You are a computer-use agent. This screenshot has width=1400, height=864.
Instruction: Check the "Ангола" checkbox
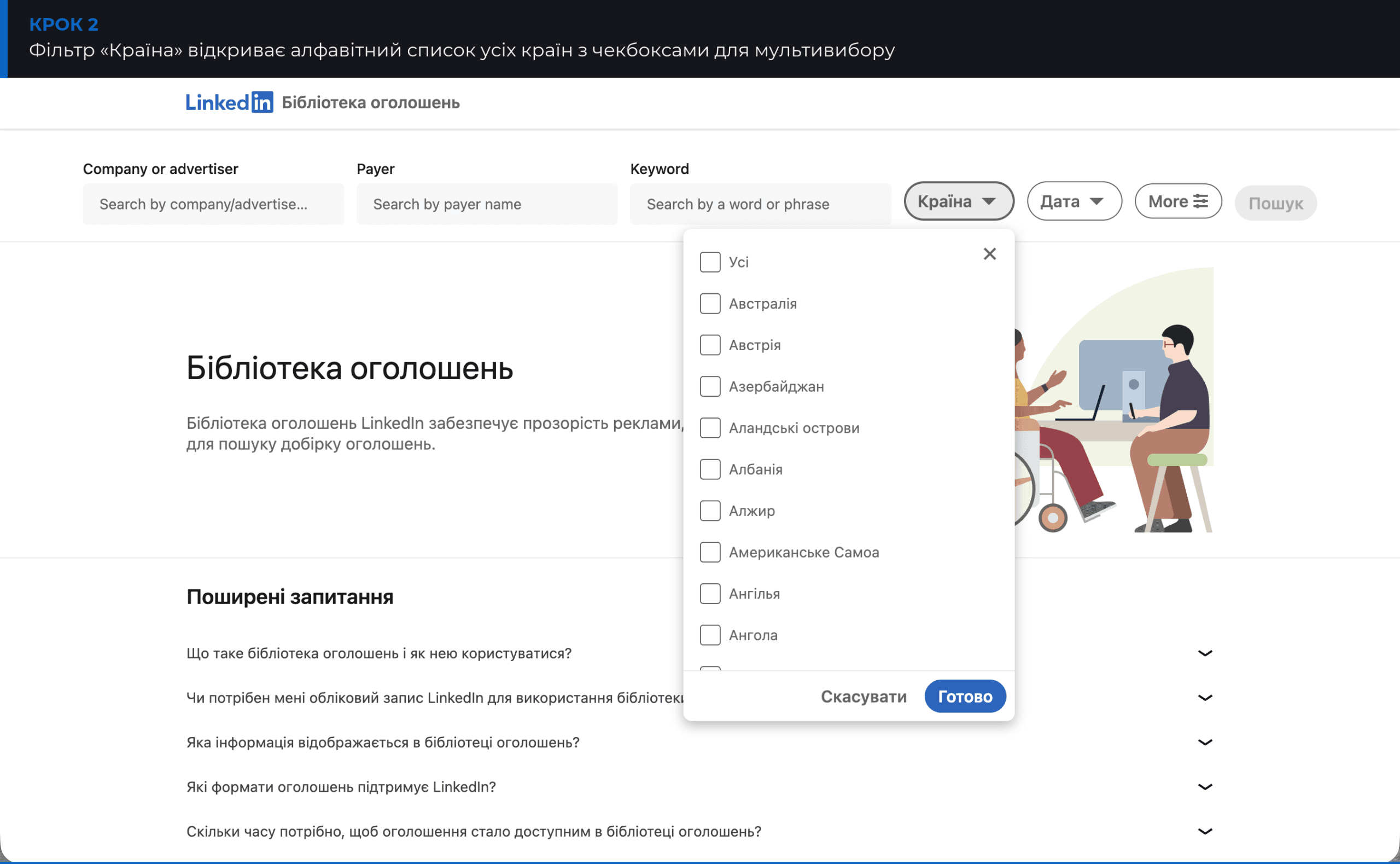(710, 635)
